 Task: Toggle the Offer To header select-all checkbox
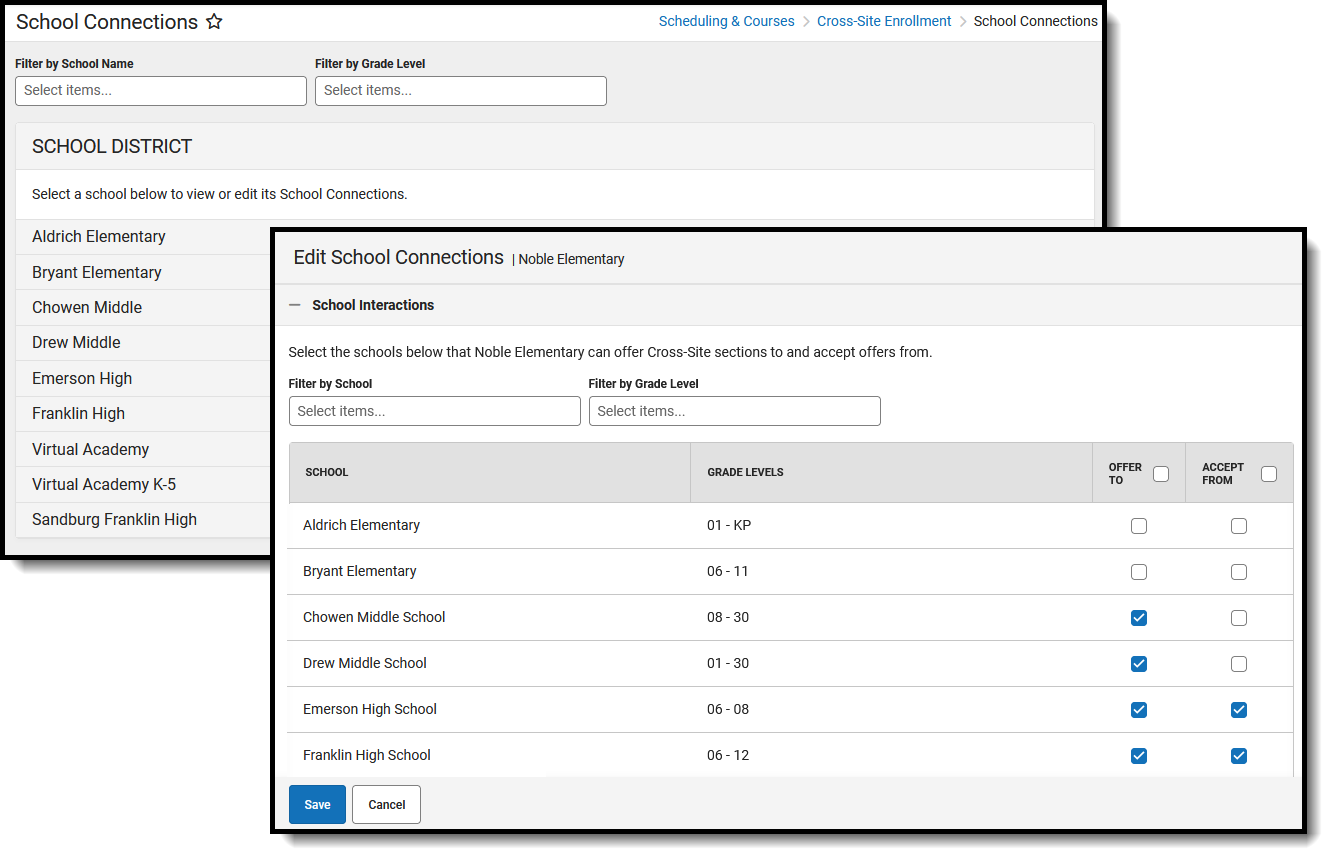click(x=1161, y=474)
